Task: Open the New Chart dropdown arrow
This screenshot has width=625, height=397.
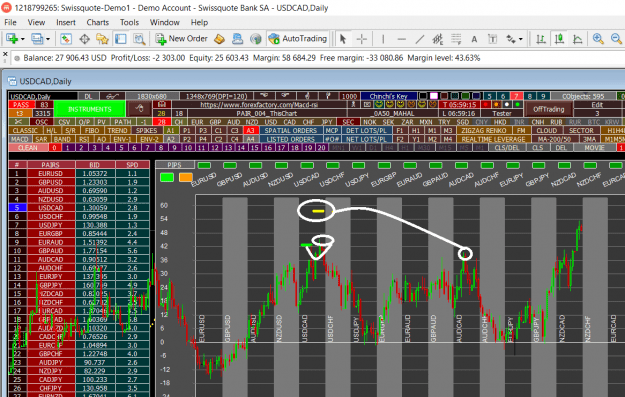Action: [x=22, y=39]
